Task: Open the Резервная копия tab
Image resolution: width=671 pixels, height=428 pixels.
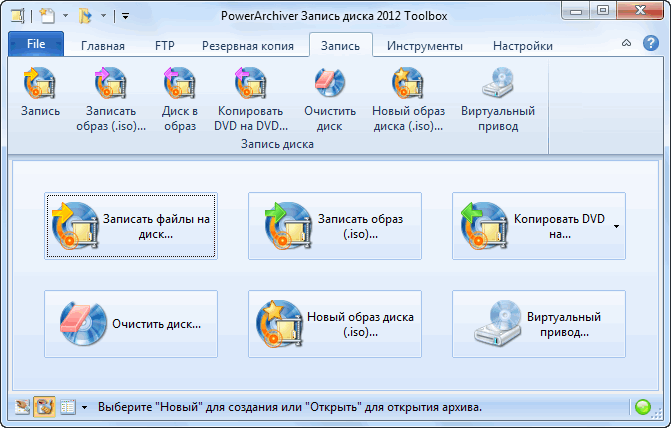Action: [x=248, y=46]
